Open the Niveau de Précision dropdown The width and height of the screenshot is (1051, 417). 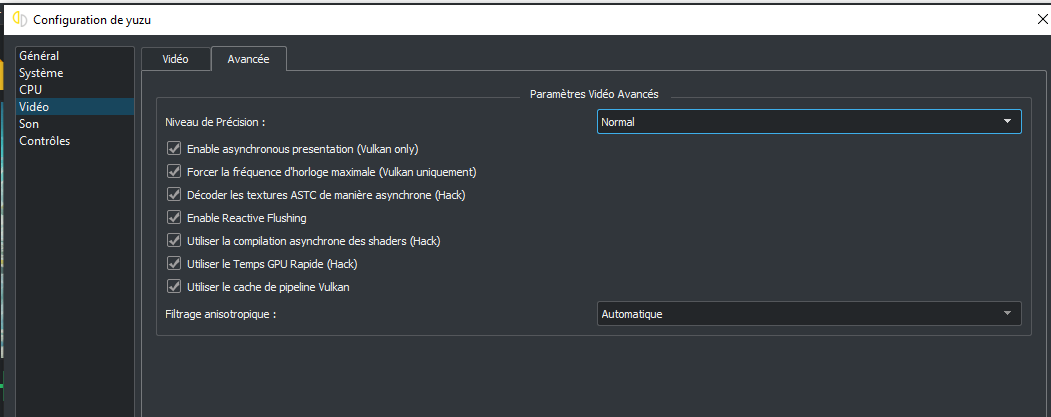coord(808,122)
